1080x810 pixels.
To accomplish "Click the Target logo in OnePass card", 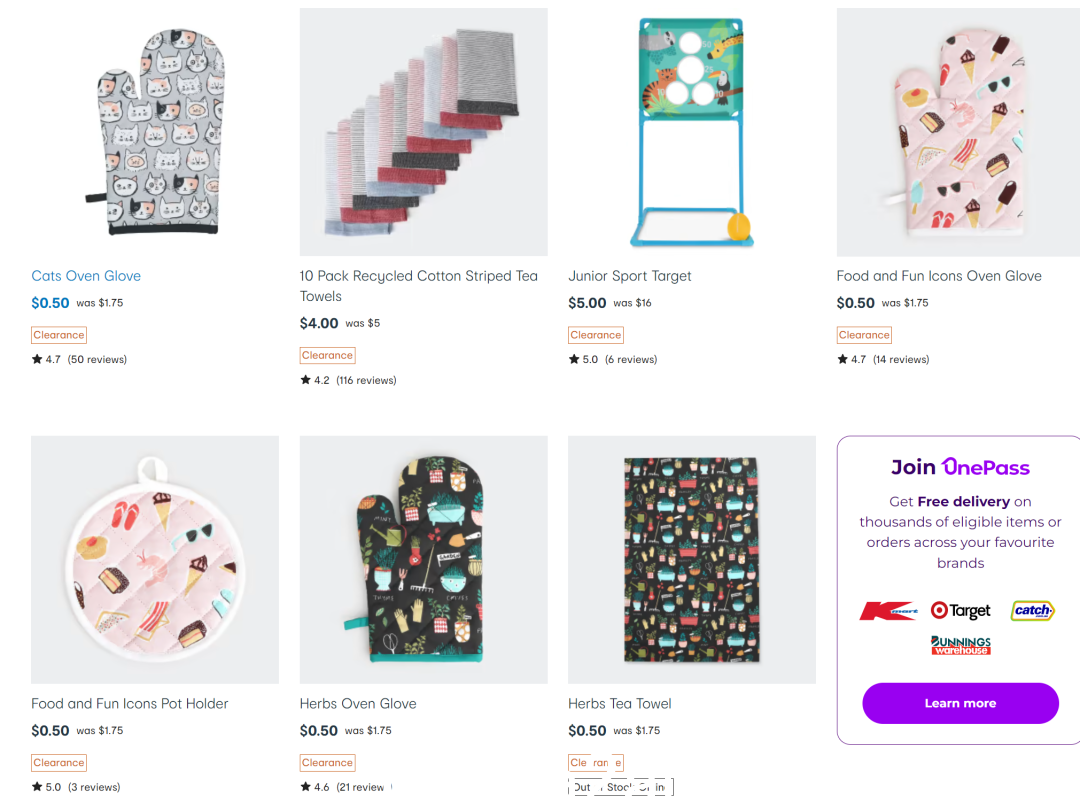I will [x=960, y=610].
